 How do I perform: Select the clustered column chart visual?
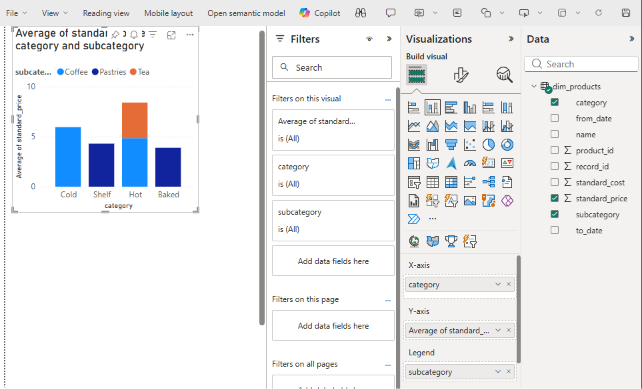[x=470, y=108]
